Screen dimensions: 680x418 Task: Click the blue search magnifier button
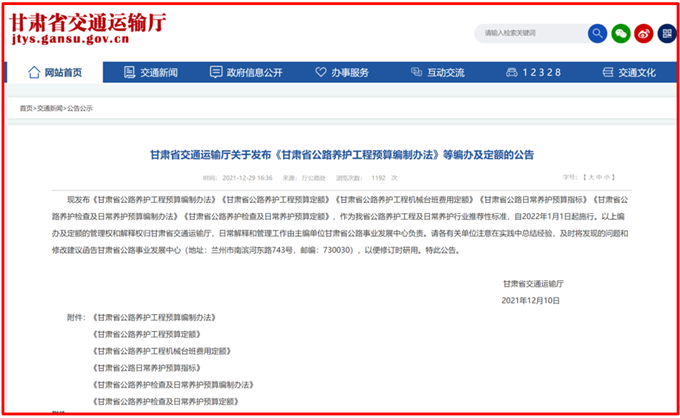click(597, 33)
